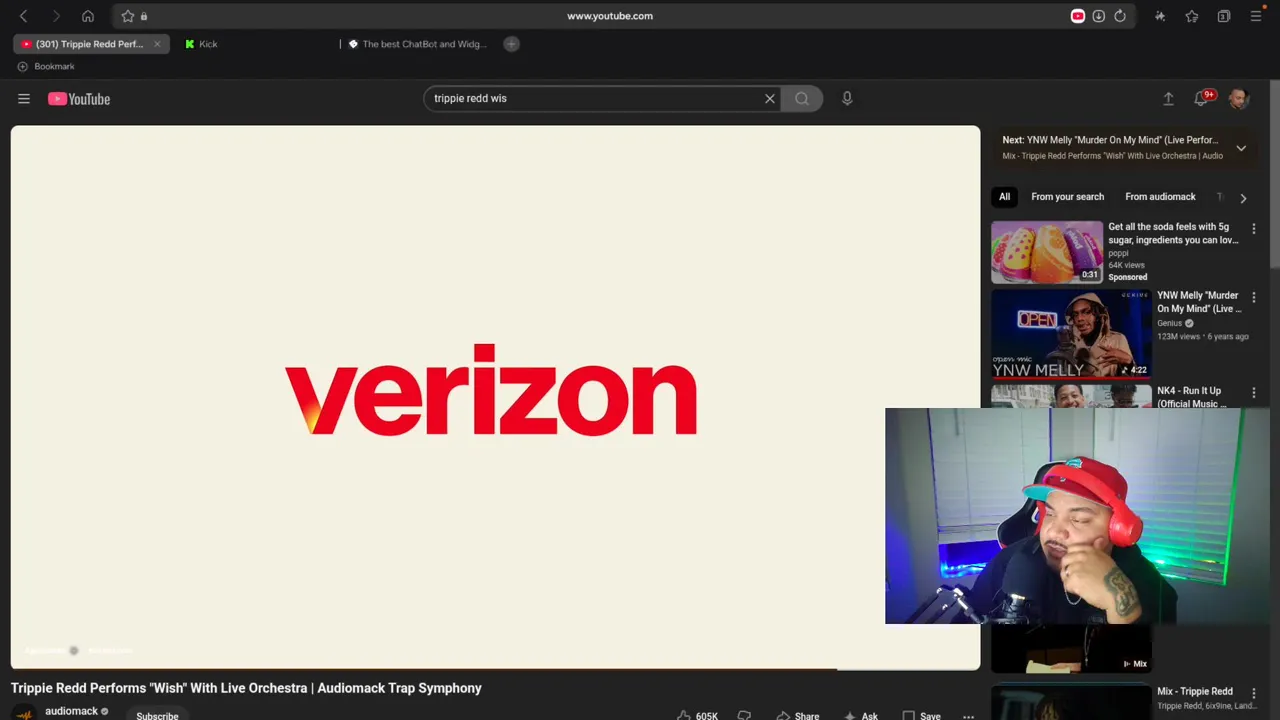Open YNW Melly Murder On My Mind thumbnail

(1071, 333)
